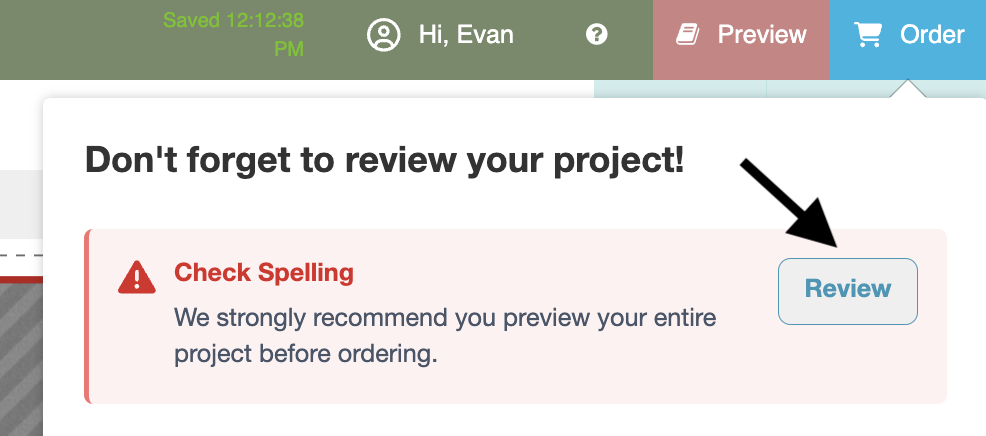This screenshot has width=986, height=436.
Task: Click the preview recommendation description text
Action: pos(445,335)
